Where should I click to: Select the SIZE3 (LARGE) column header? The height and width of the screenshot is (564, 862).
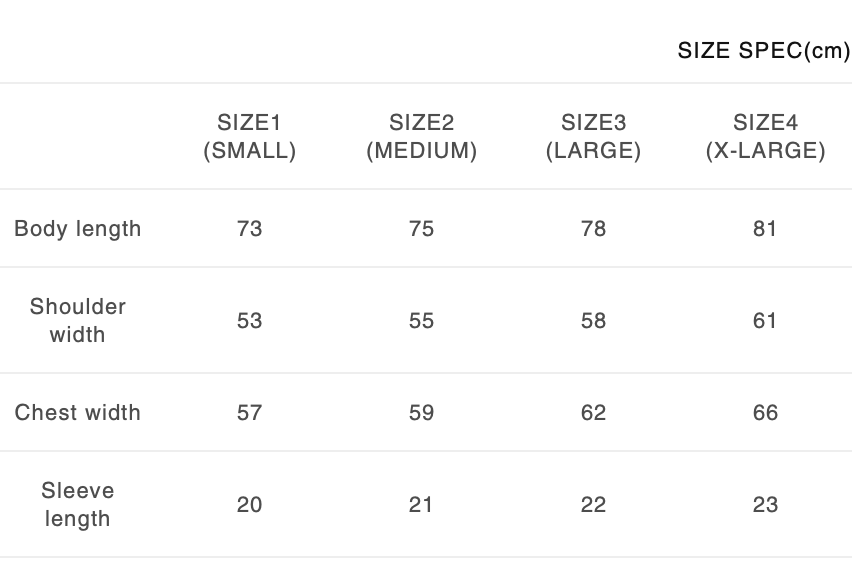click(593, 137)
